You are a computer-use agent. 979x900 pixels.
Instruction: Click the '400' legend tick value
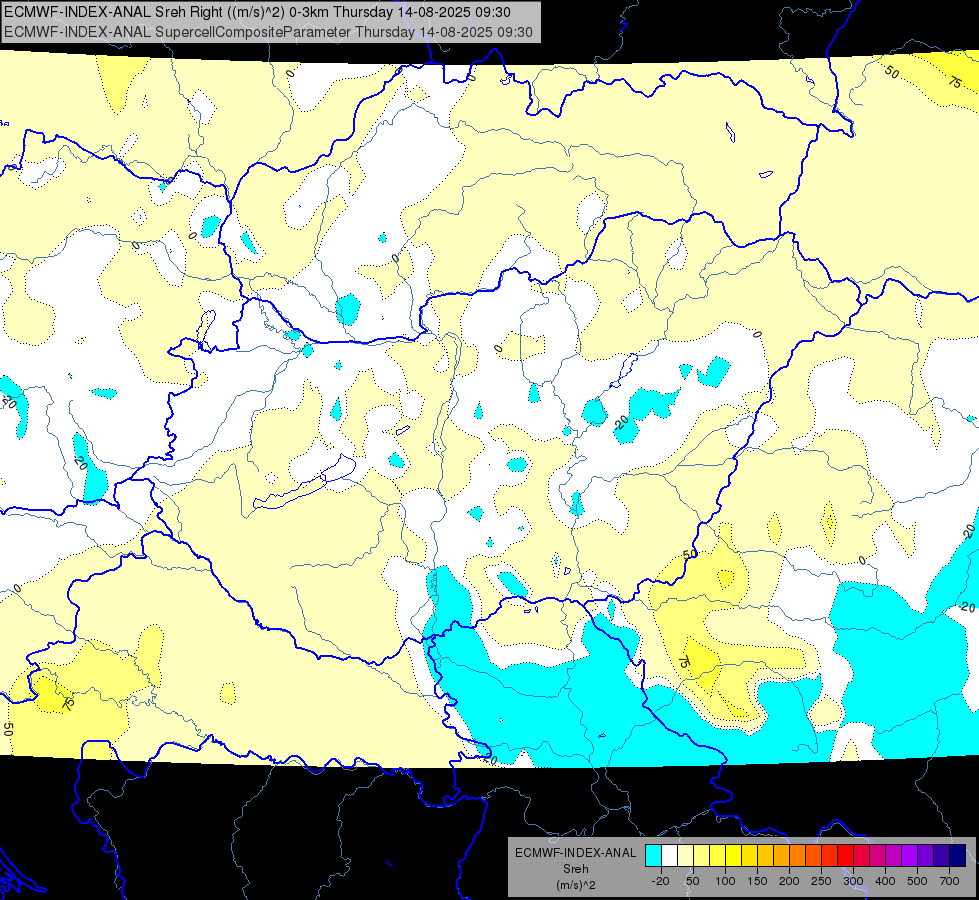tap(885, 881)
